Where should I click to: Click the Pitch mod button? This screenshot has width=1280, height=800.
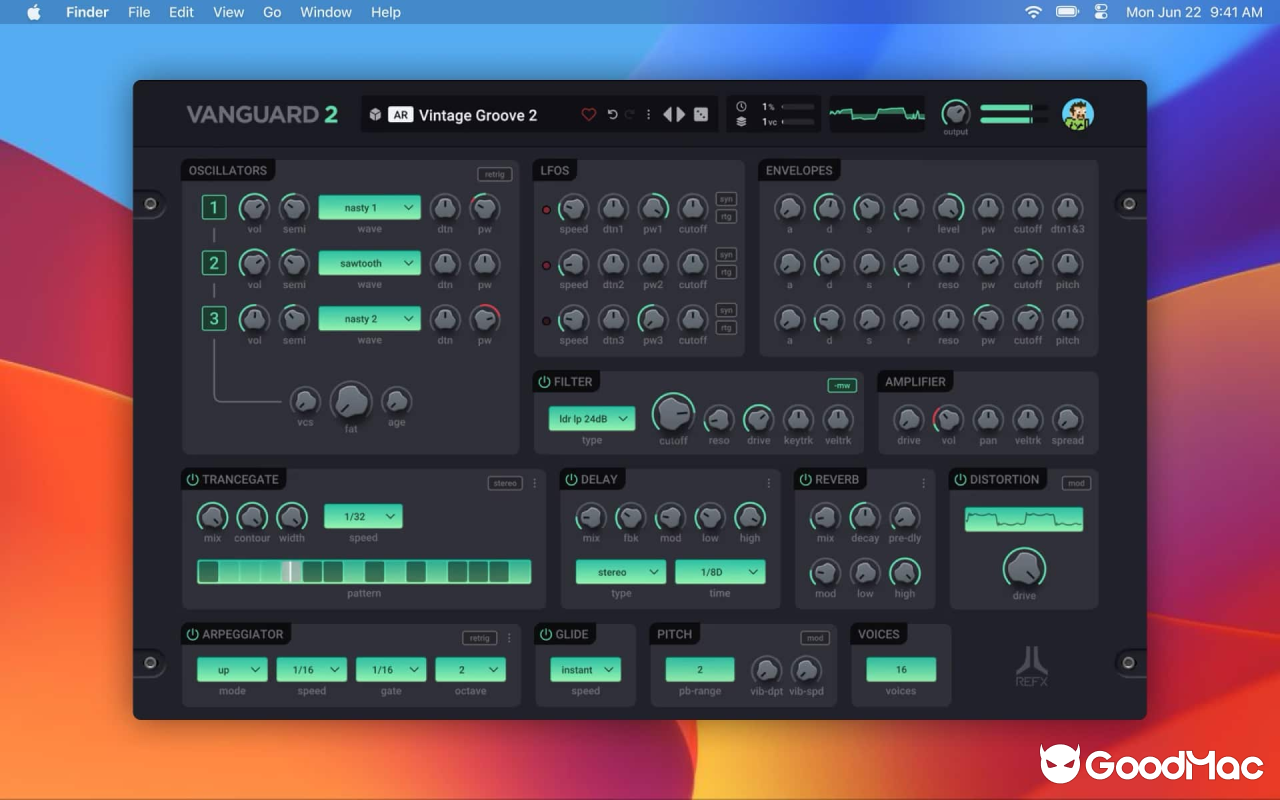pos(815,638)
